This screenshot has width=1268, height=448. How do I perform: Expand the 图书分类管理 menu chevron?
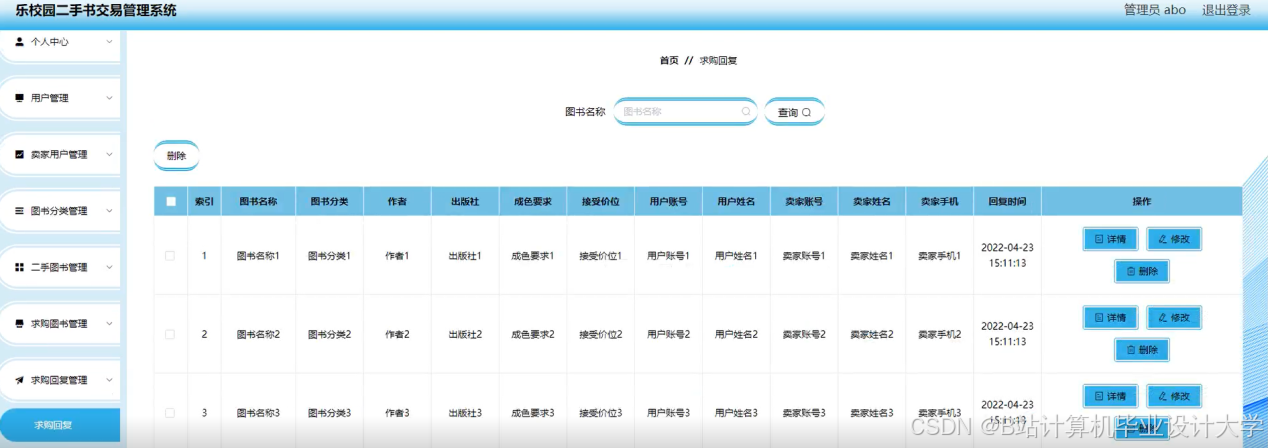point(109,211)
